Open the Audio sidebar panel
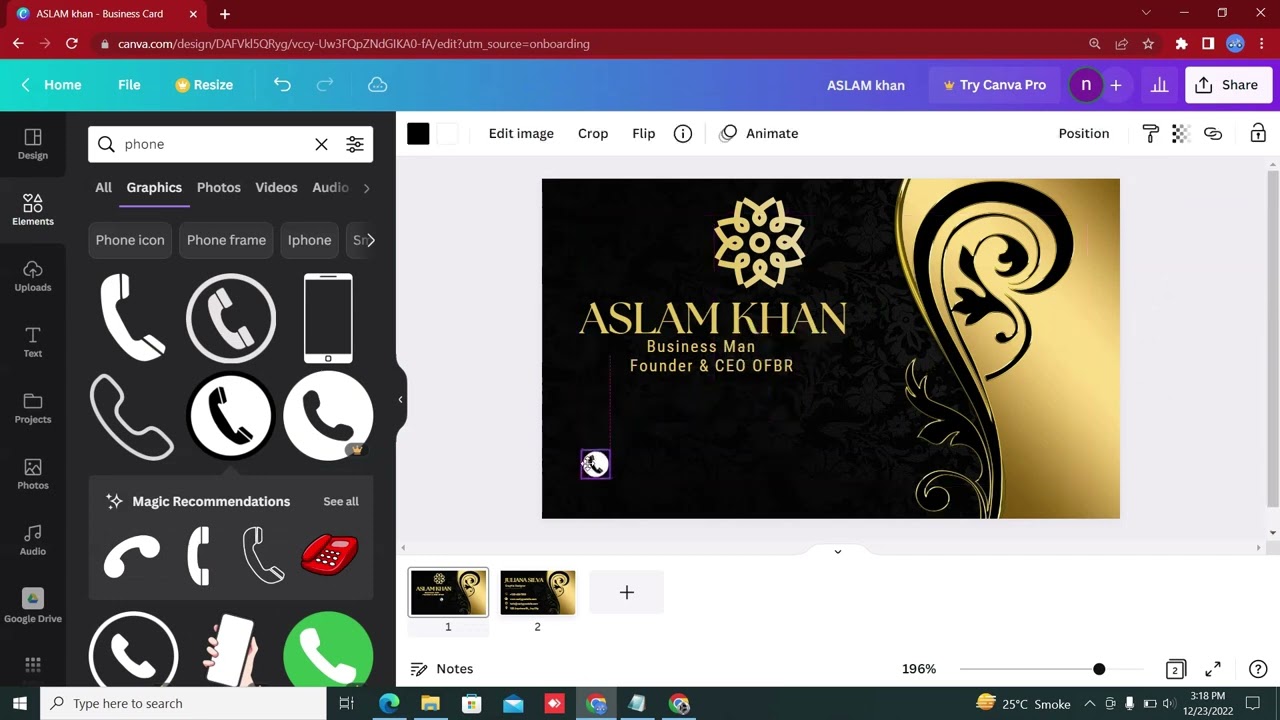 (32, 540)
